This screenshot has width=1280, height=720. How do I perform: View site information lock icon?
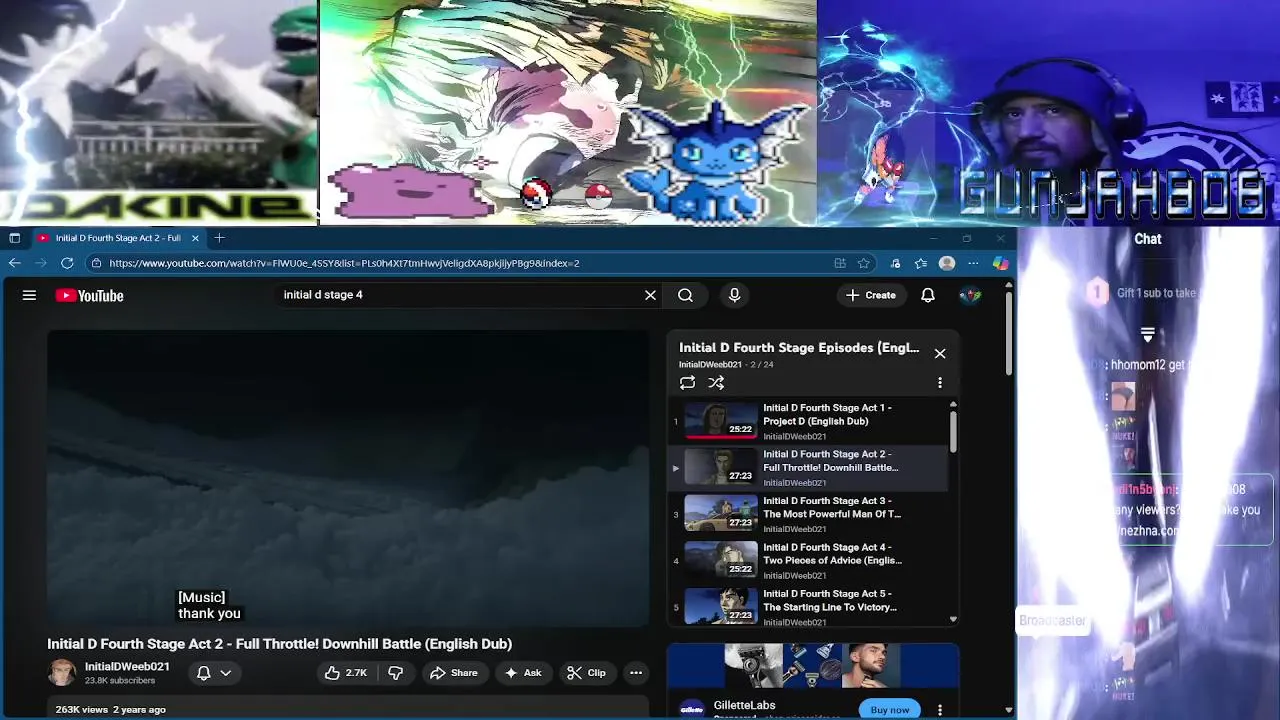tap(96, 263)
